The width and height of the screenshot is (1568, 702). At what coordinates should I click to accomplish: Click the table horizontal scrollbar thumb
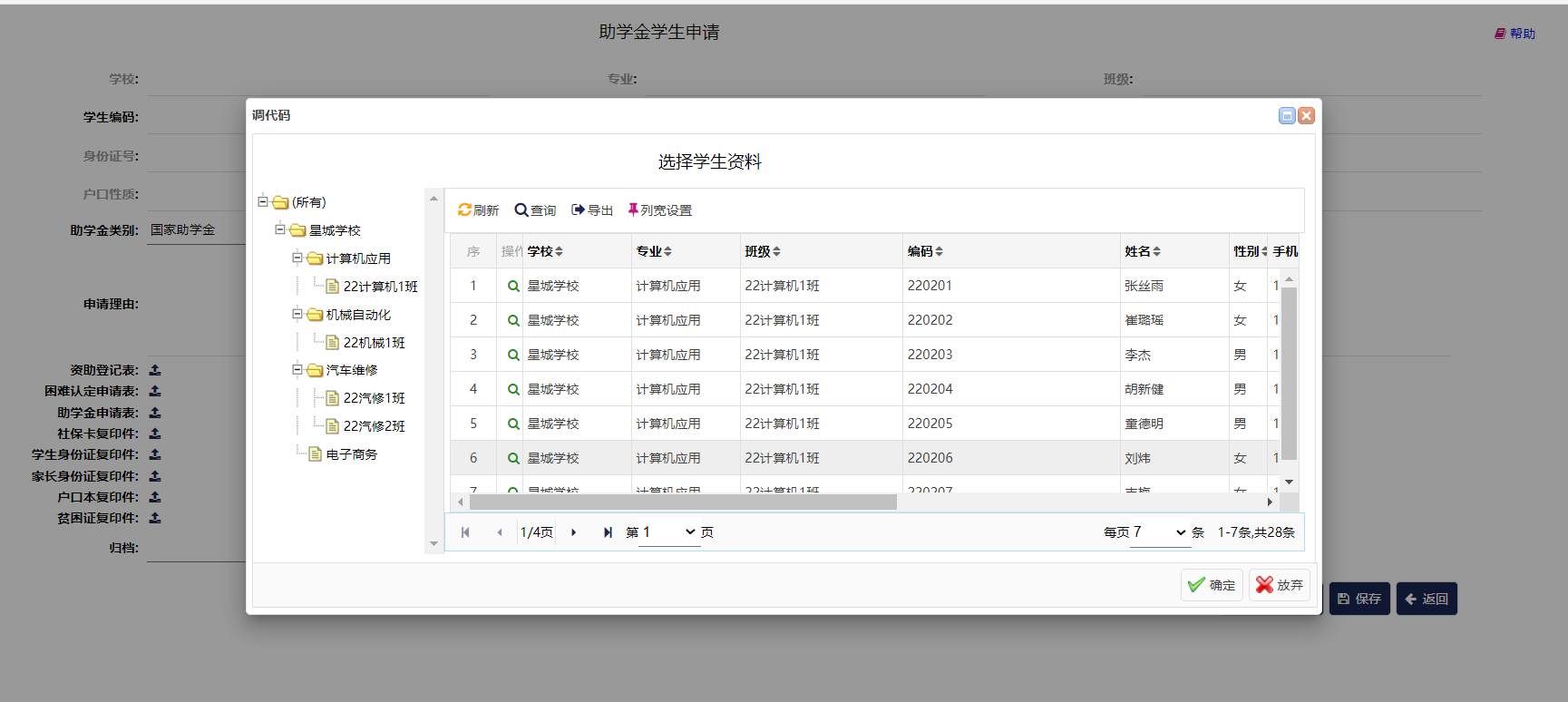(x=683, y=502)
